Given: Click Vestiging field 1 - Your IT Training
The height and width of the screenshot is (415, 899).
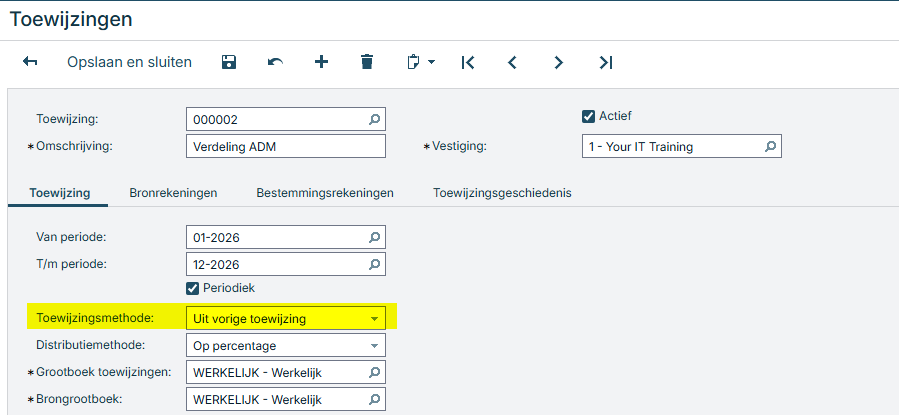Looking at the screenshot, I should coord(682,146).
